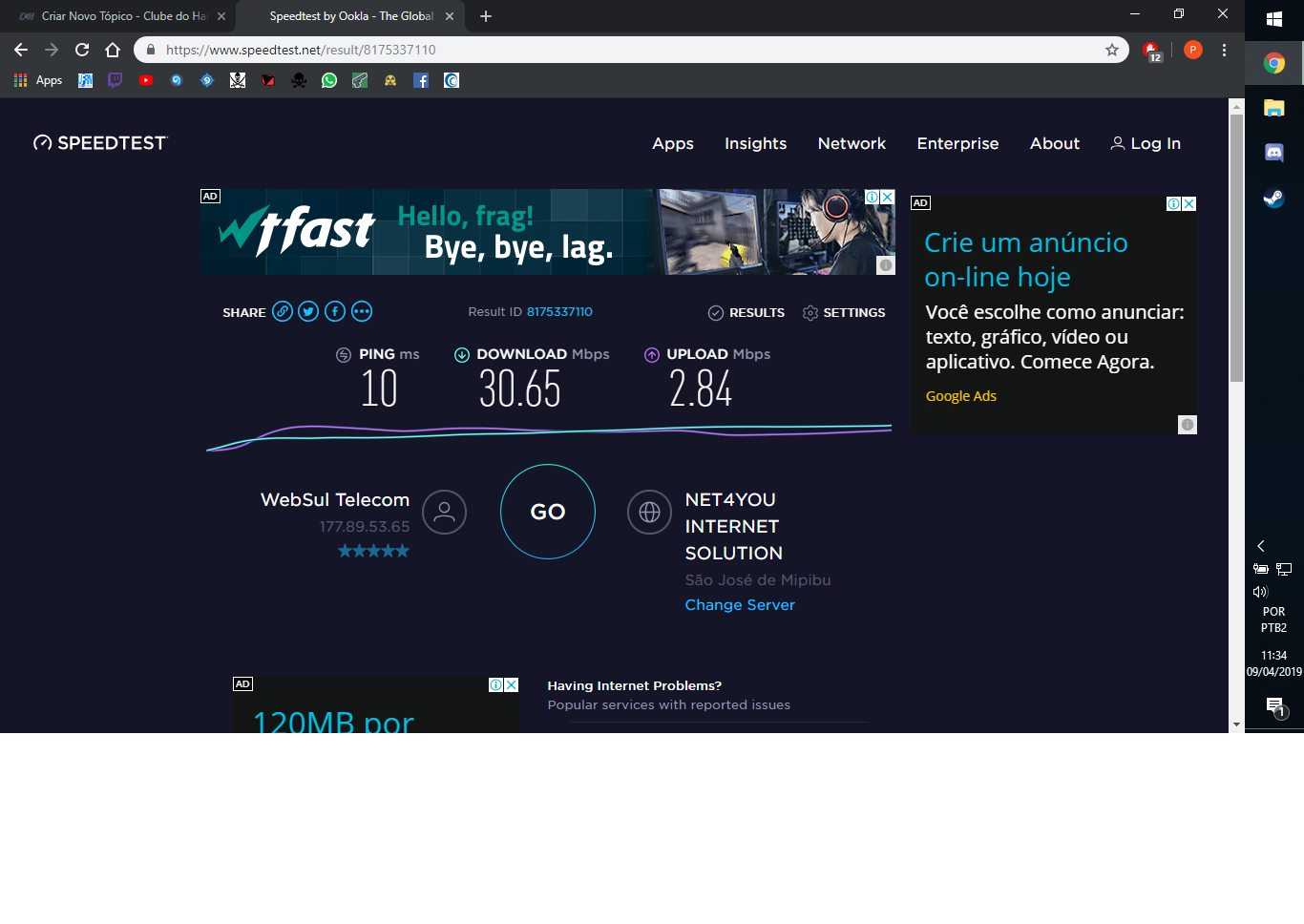The image size is (1304, 924).
Task: Open the Hearthstone blue swirl bookmark
Action: point(177,80)
